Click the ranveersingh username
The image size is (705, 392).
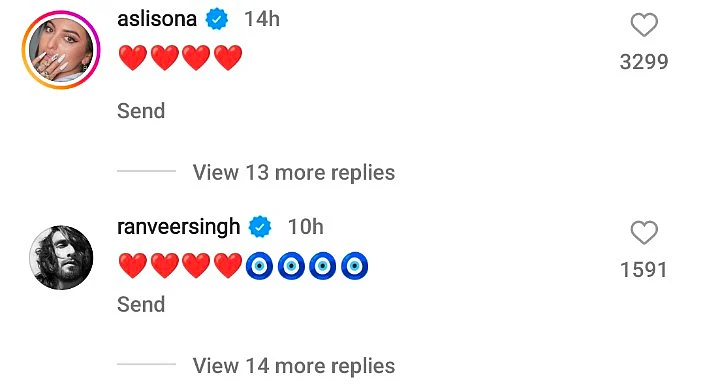178,227
